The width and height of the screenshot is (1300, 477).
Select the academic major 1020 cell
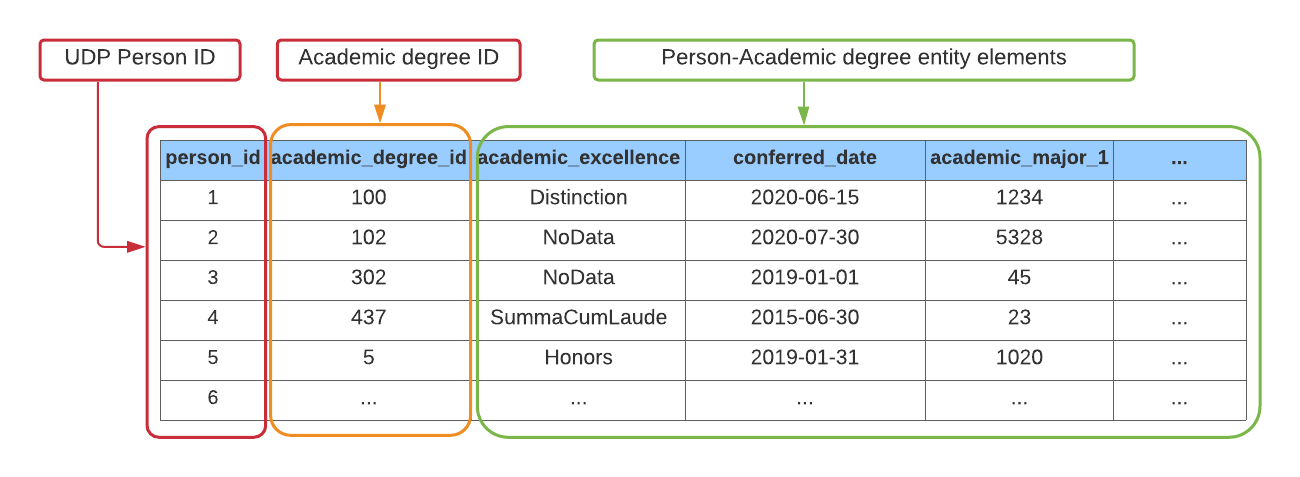1019,358
